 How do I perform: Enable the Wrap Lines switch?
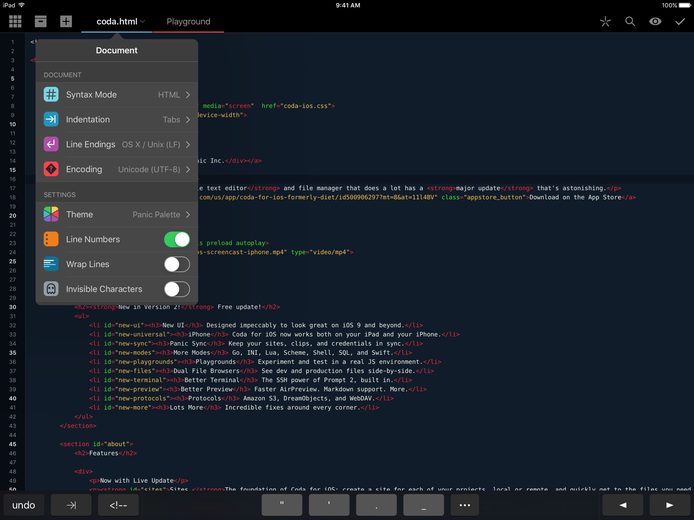(177, 264)
